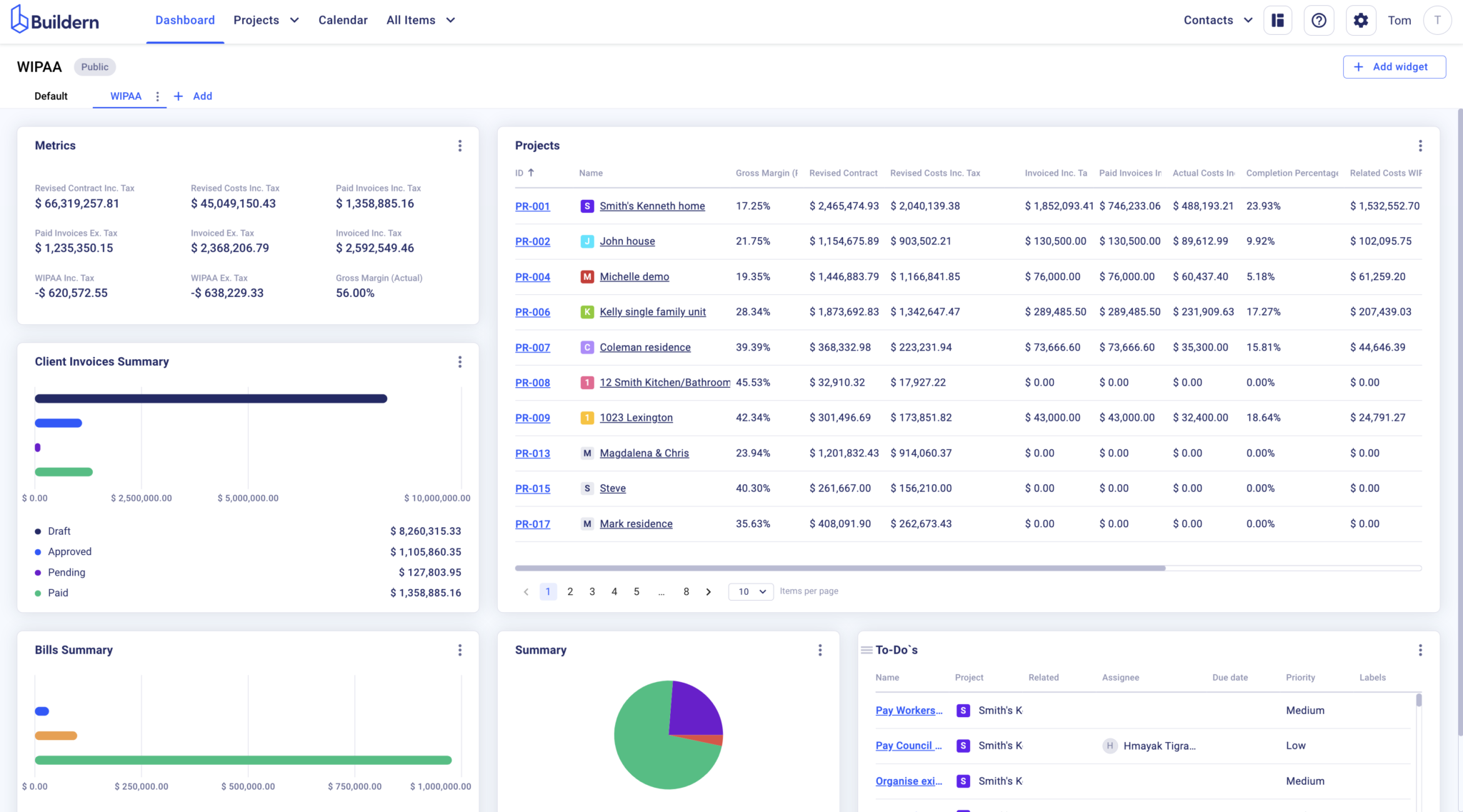The height and width of the screenshot is (812, 1463).
Task: Open the Metrics widget kebab menu
Action: (460, 145)
